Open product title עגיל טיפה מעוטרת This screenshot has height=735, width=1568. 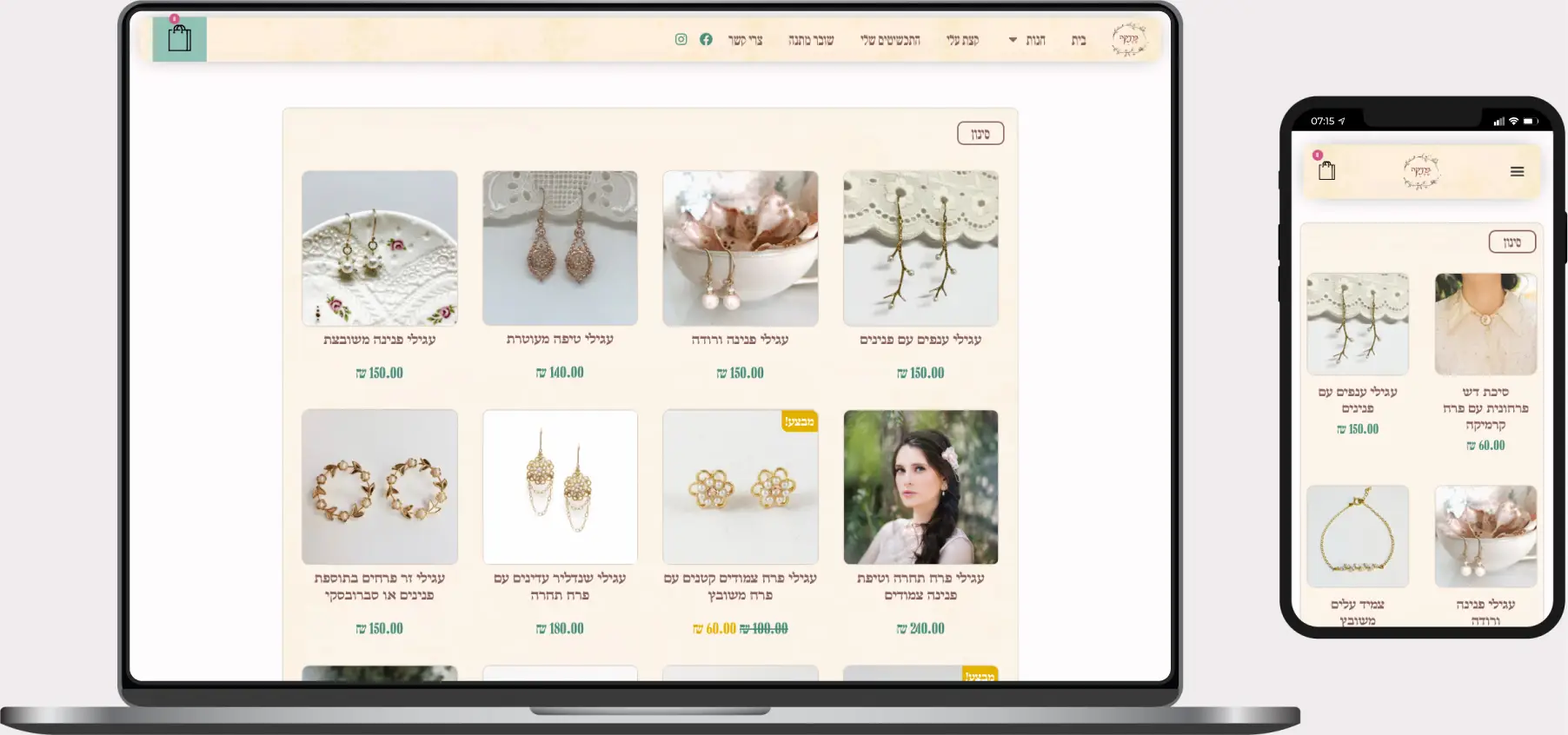(561, 340)
